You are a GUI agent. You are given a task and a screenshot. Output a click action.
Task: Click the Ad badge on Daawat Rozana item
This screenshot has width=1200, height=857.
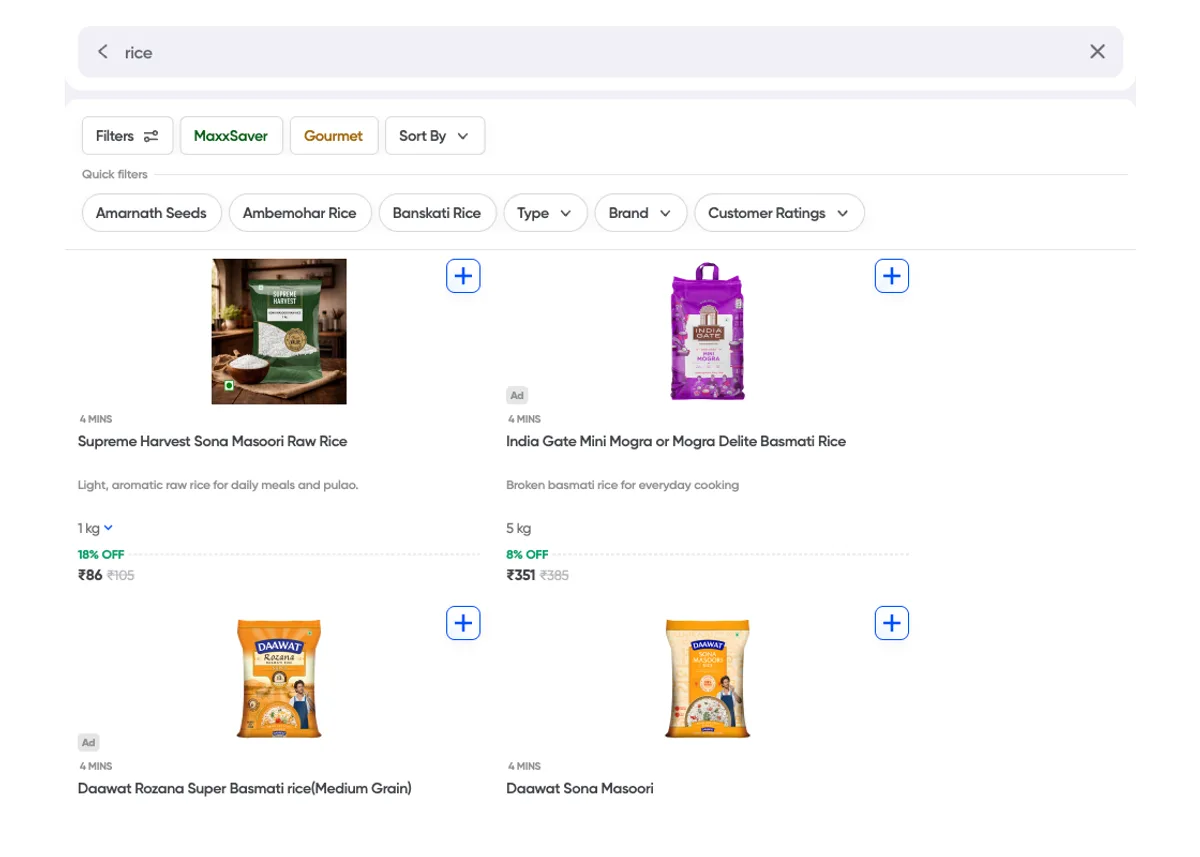click(x=89, y=742)
